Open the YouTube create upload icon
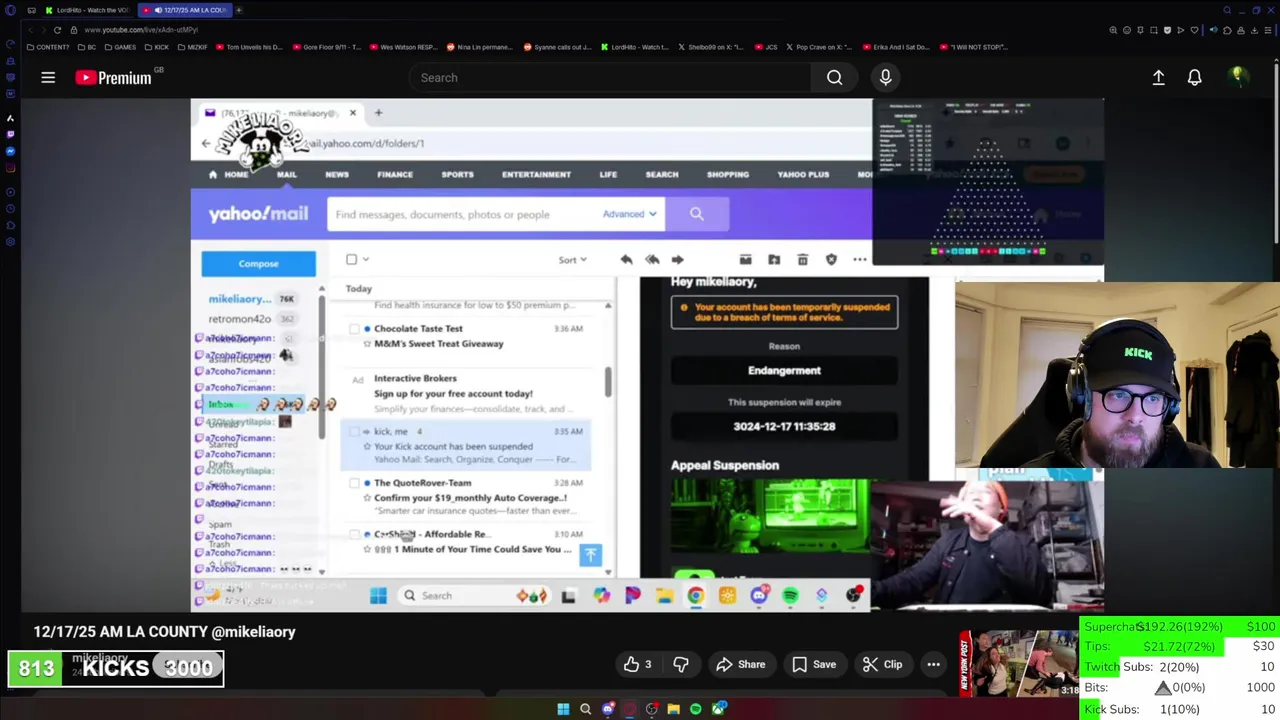The height and width of the screenshot is (720, 1280). click(x=1158, y=77)
